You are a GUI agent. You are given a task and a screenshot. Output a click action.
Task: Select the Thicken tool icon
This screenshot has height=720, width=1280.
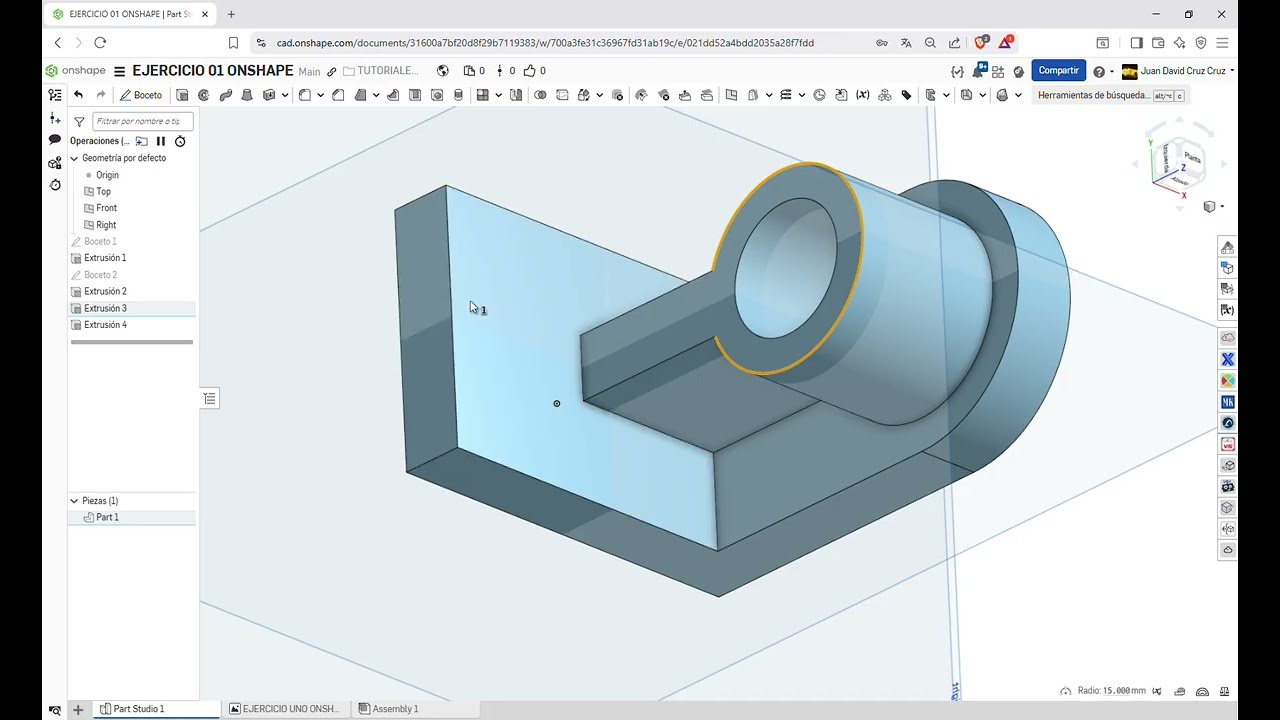pyautogui.click(x=269, y=95)
